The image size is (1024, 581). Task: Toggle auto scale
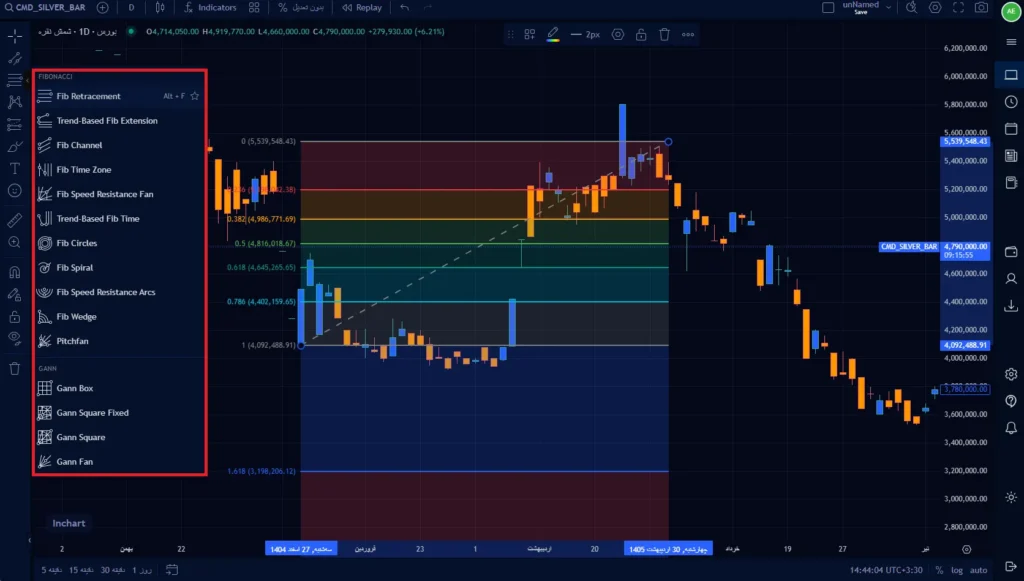978,570
